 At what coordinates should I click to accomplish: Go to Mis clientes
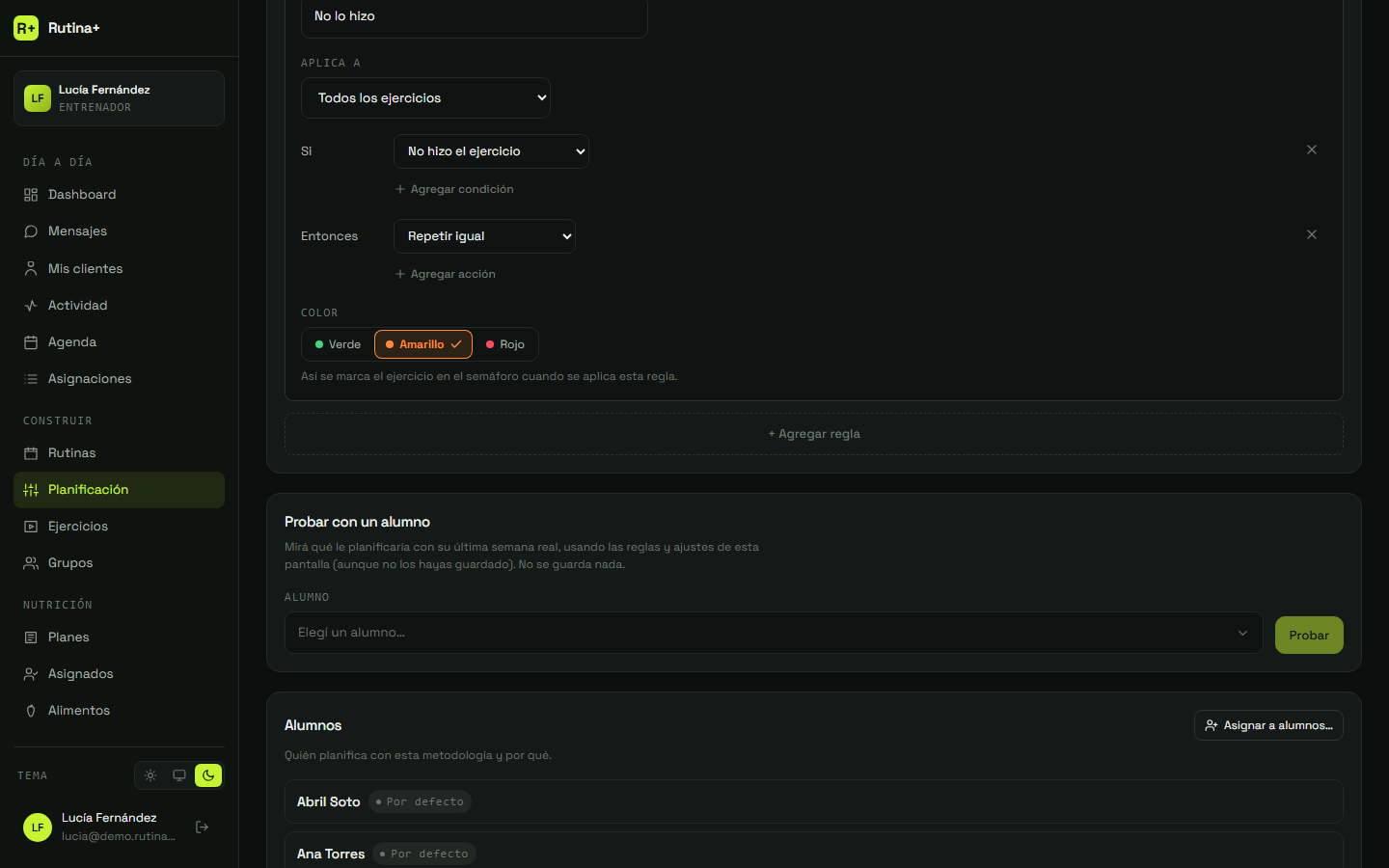tap(119, 268)
